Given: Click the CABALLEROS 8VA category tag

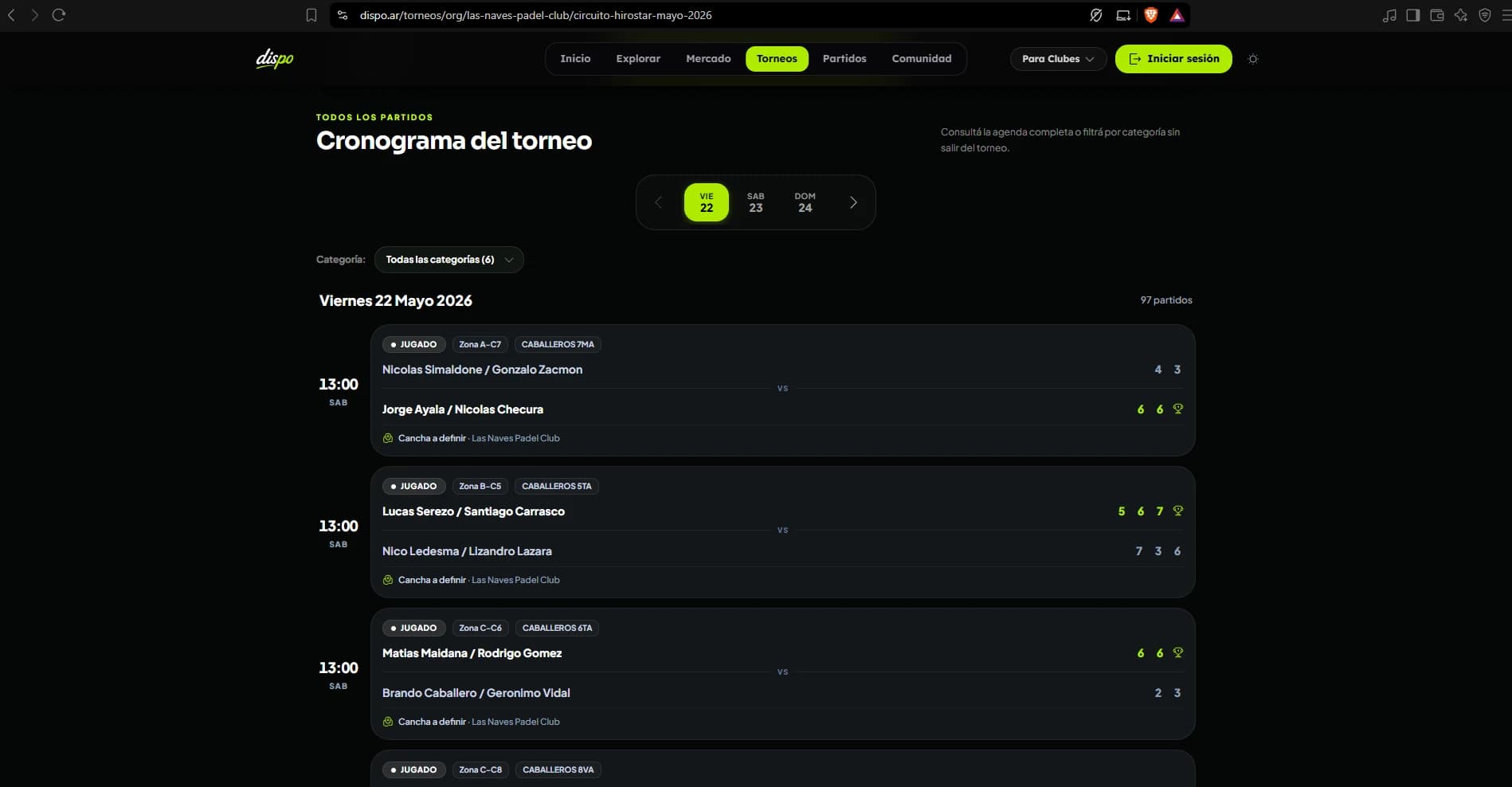Looking at the screenshot, I should (558, 769).
